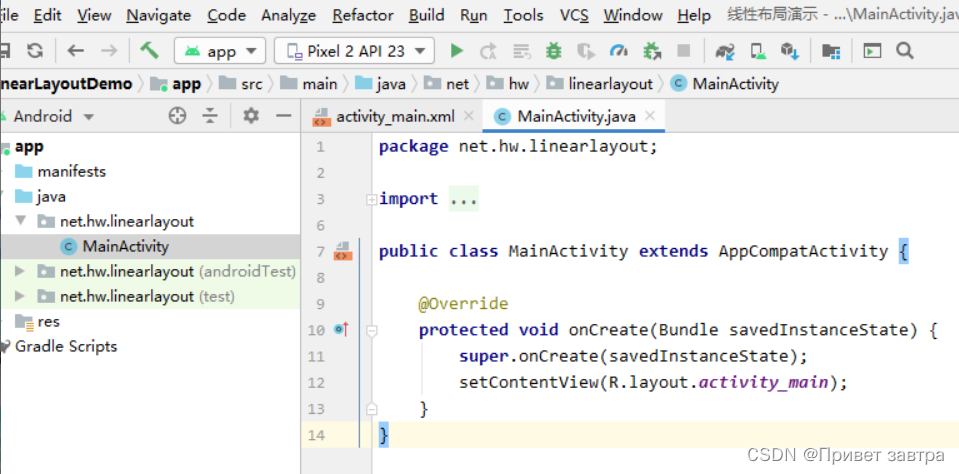
Task: Open the Profiler gauge icon
Action: 619,51
